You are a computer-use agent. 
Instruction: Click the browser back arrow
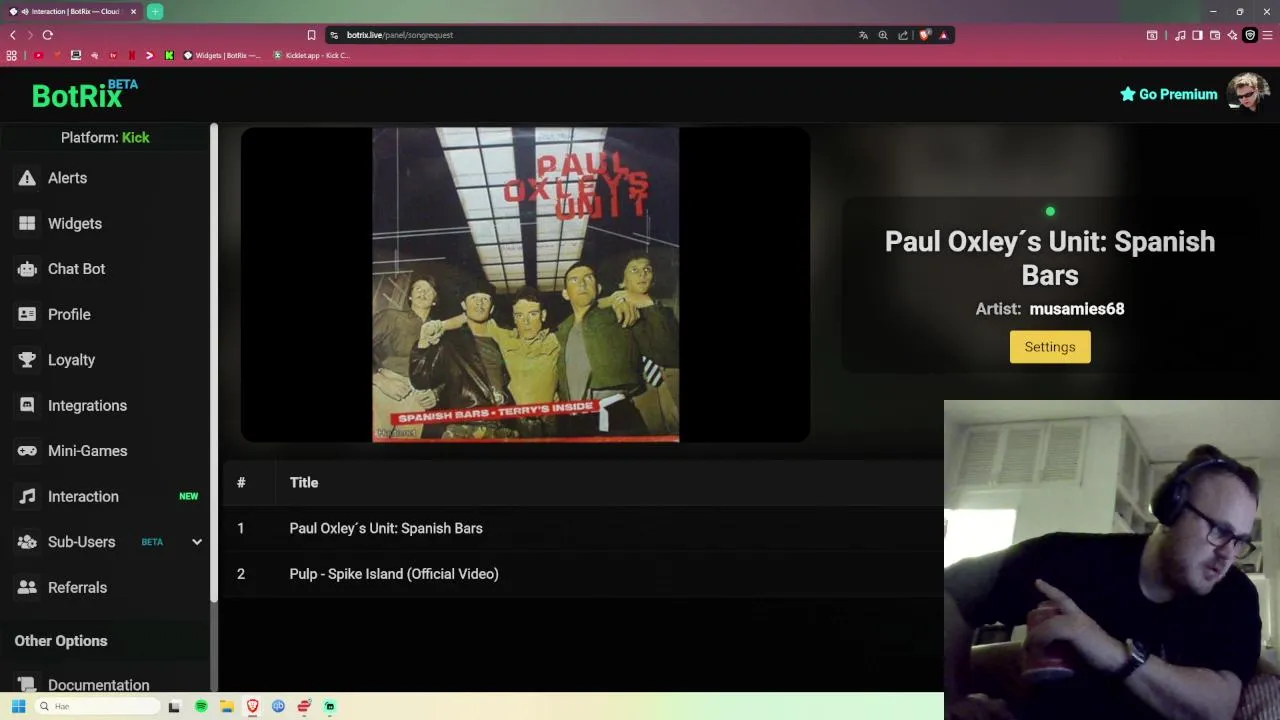pyautogui.click(x=13, y=35)
